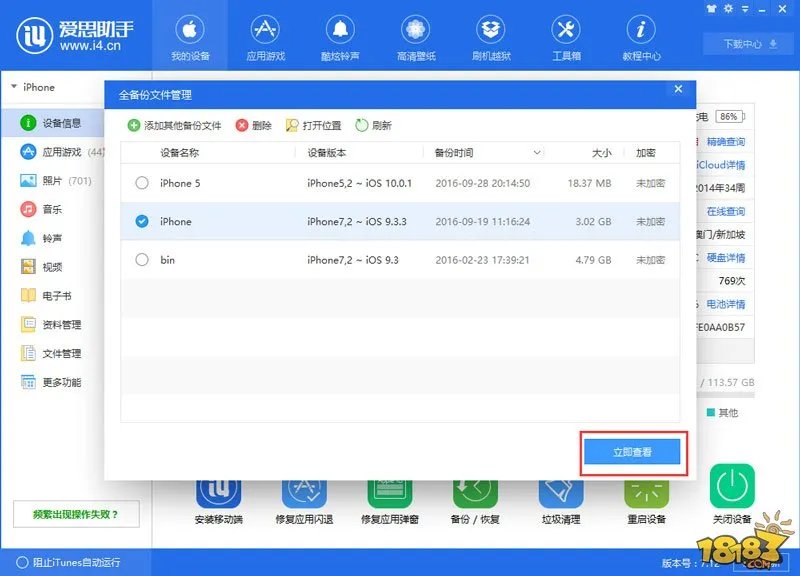
Task: Open 工具箱 toolbox icon
Action: [x=565, y=30]
